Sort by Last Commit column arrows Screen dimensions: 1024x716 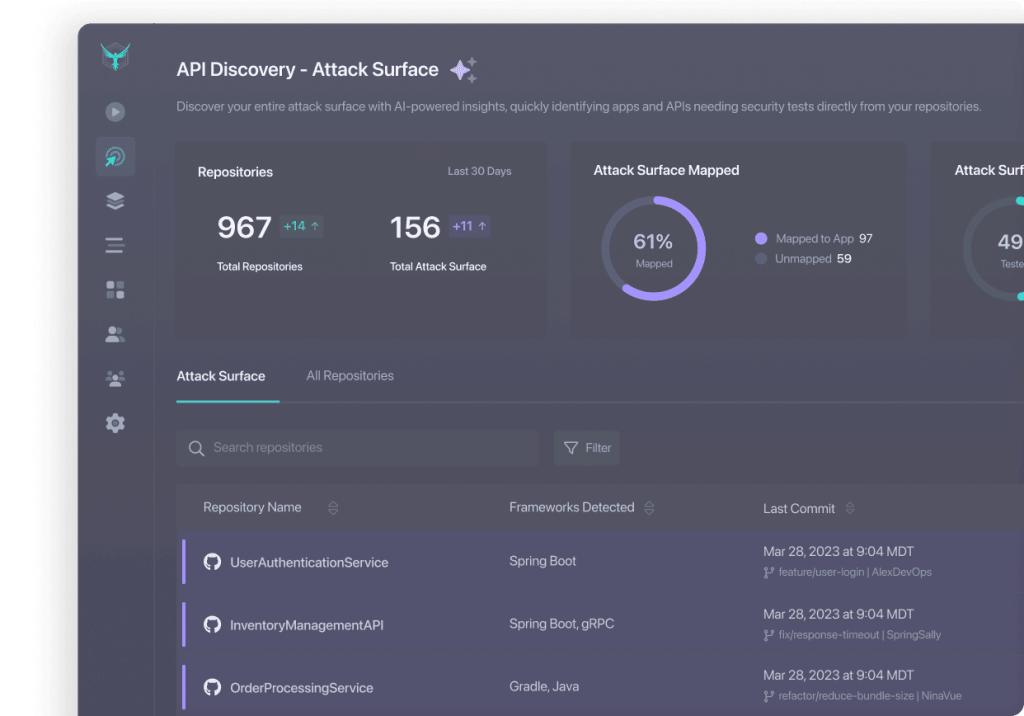tap(850, 508)
